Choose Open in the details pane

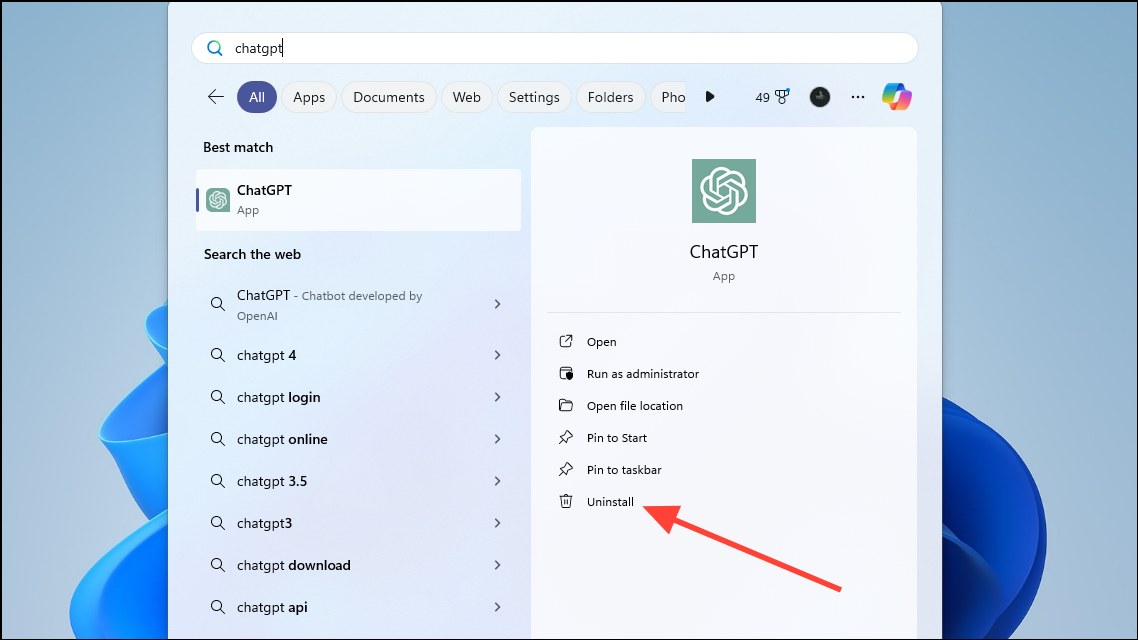602,342
